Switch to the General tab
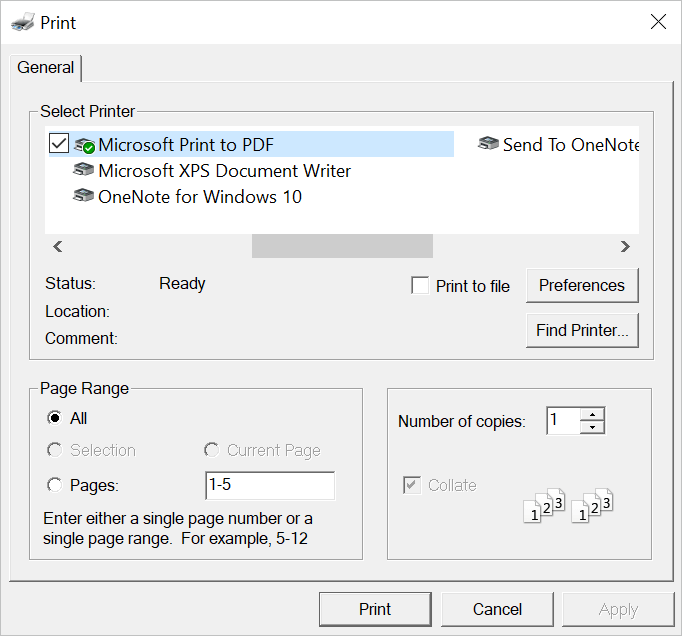The image size is (682, 636). click(46, 67)
